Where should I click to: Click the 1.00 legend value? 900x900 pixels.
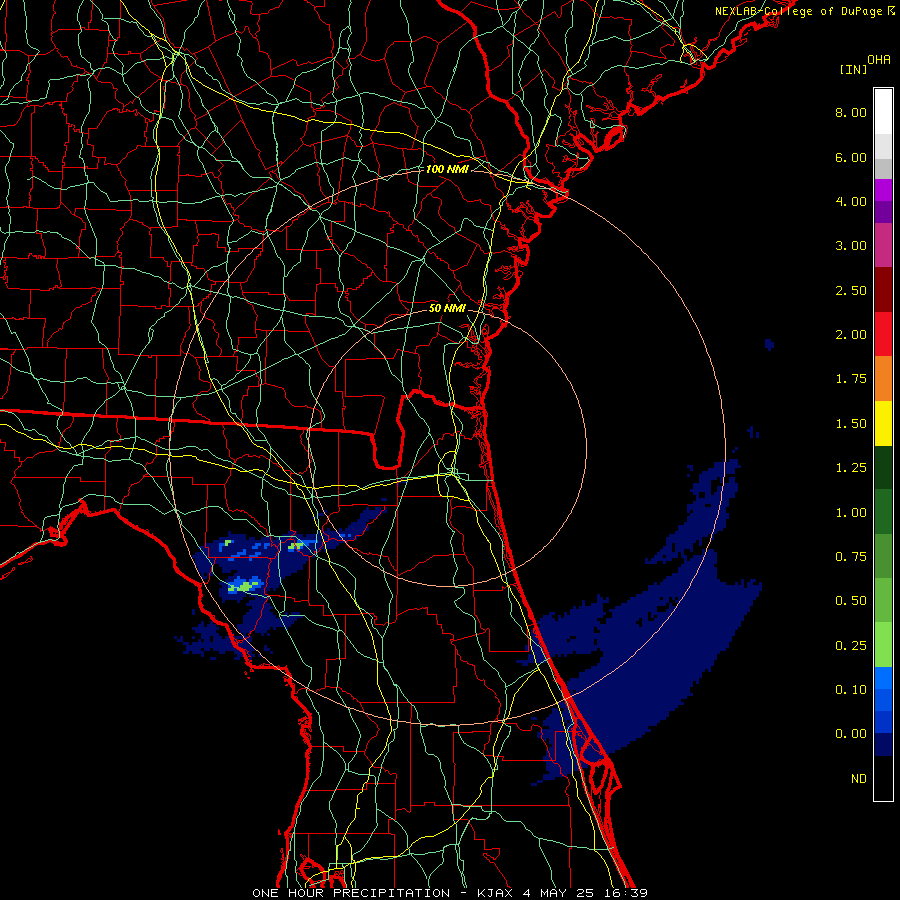pyautogui.click(x=851, y=513)
